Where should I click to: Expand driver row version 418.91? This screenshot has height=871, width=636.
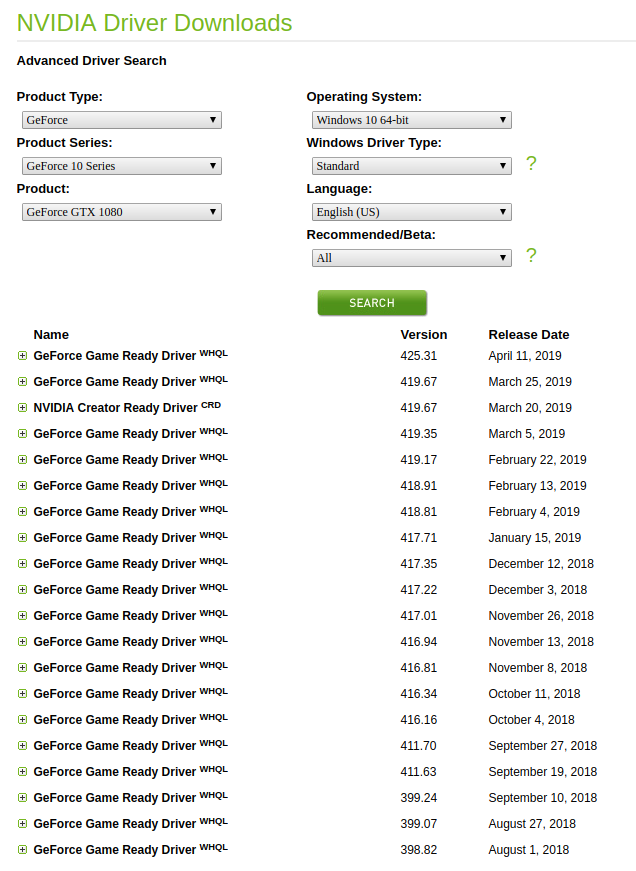click(22, 485)
